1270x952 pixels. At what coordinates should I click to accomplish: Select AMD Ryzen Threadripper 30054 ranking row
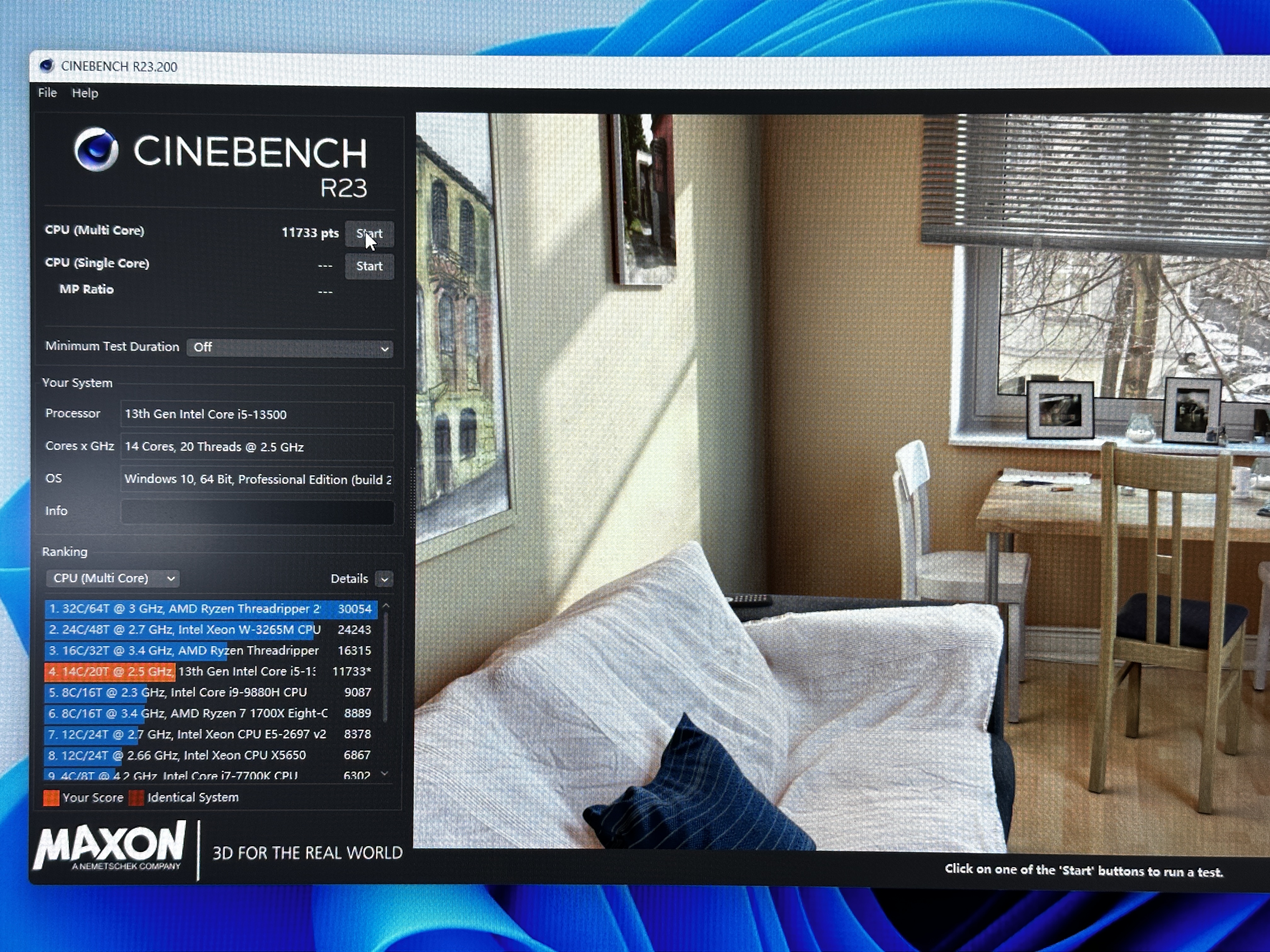coord(211,609)
